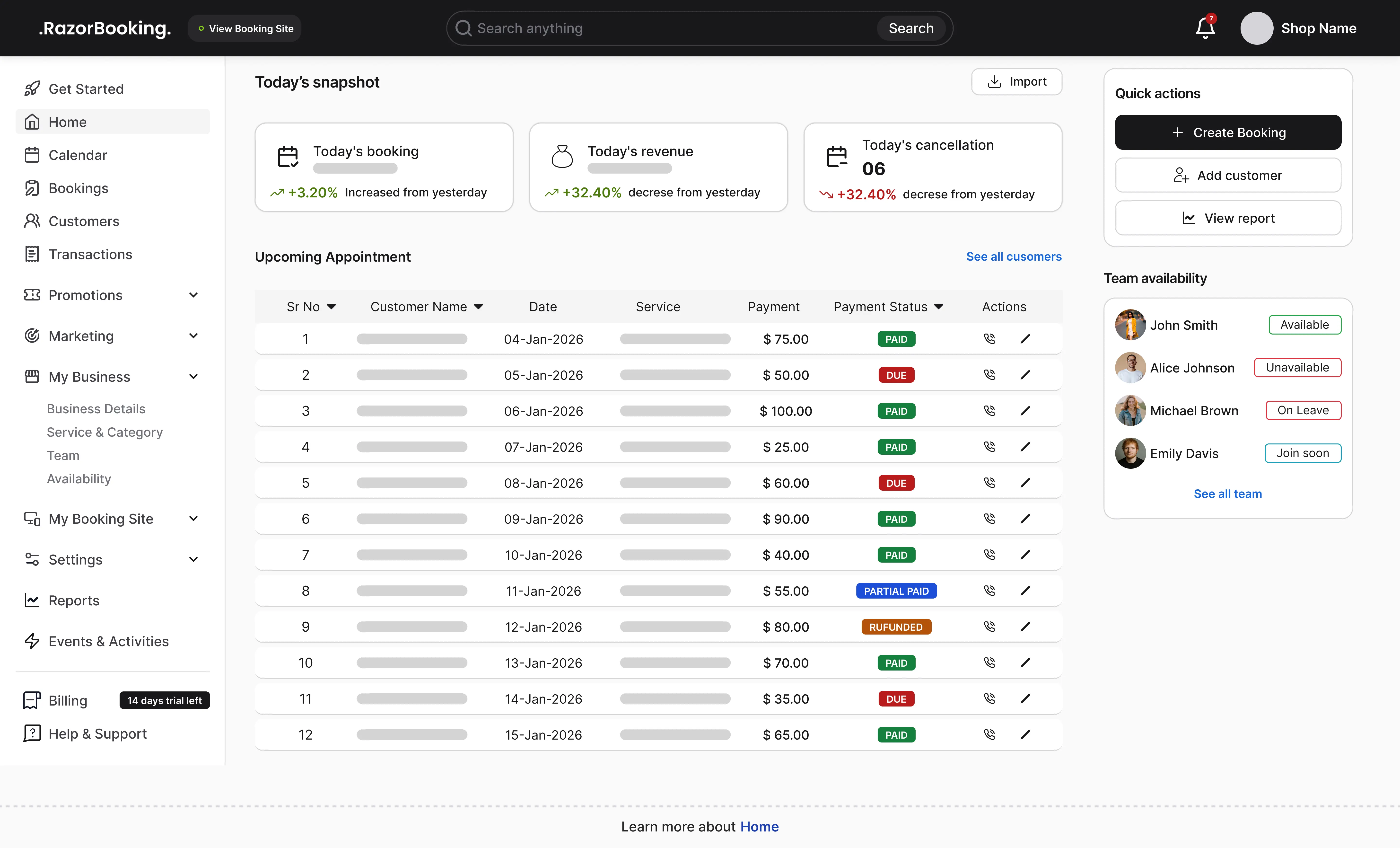Call the customer for 08-Jan-2026 appointment
Viewport: 1400px width, 848px height.
click(989, 483)
